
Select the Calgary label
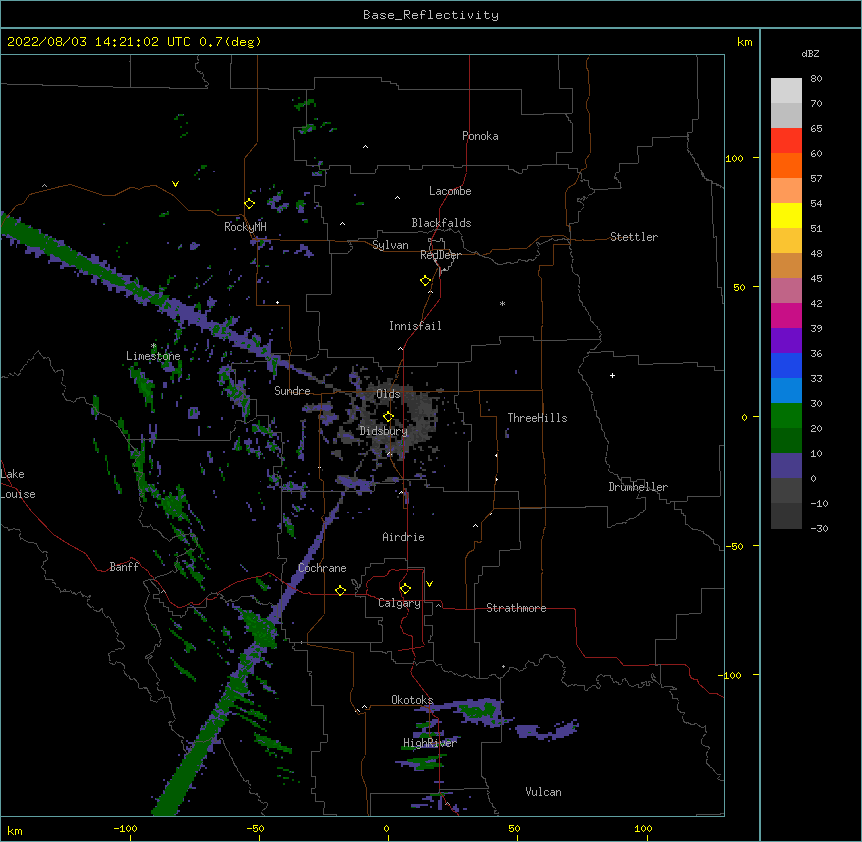coord(400,603)
